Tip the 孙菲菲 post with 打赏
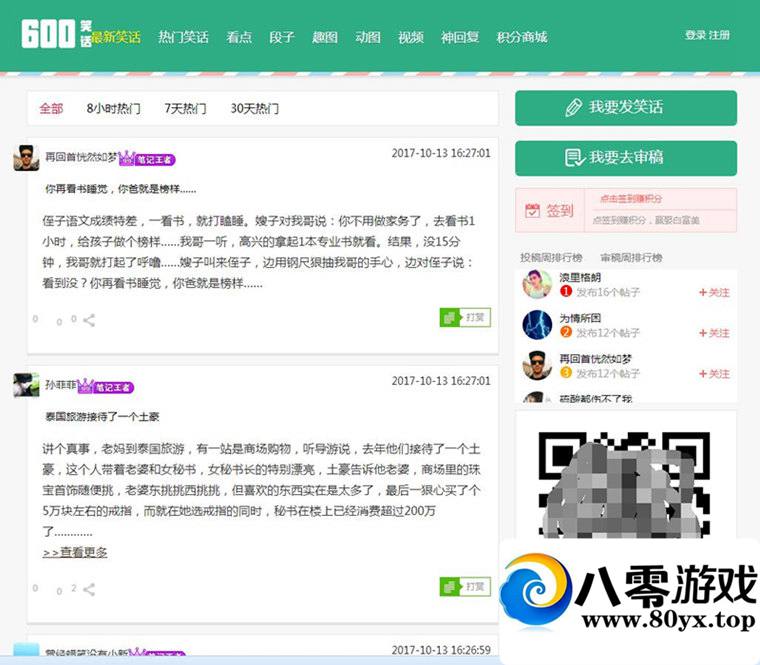The width and height of the screenshot is (760, 665). coord(466,587)
